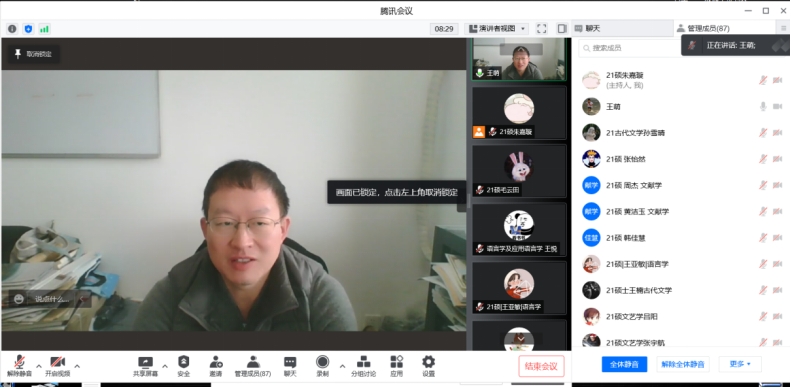Click the green network signal icon
The width and height of the screenshot is (791, 388).
point(44,29)
